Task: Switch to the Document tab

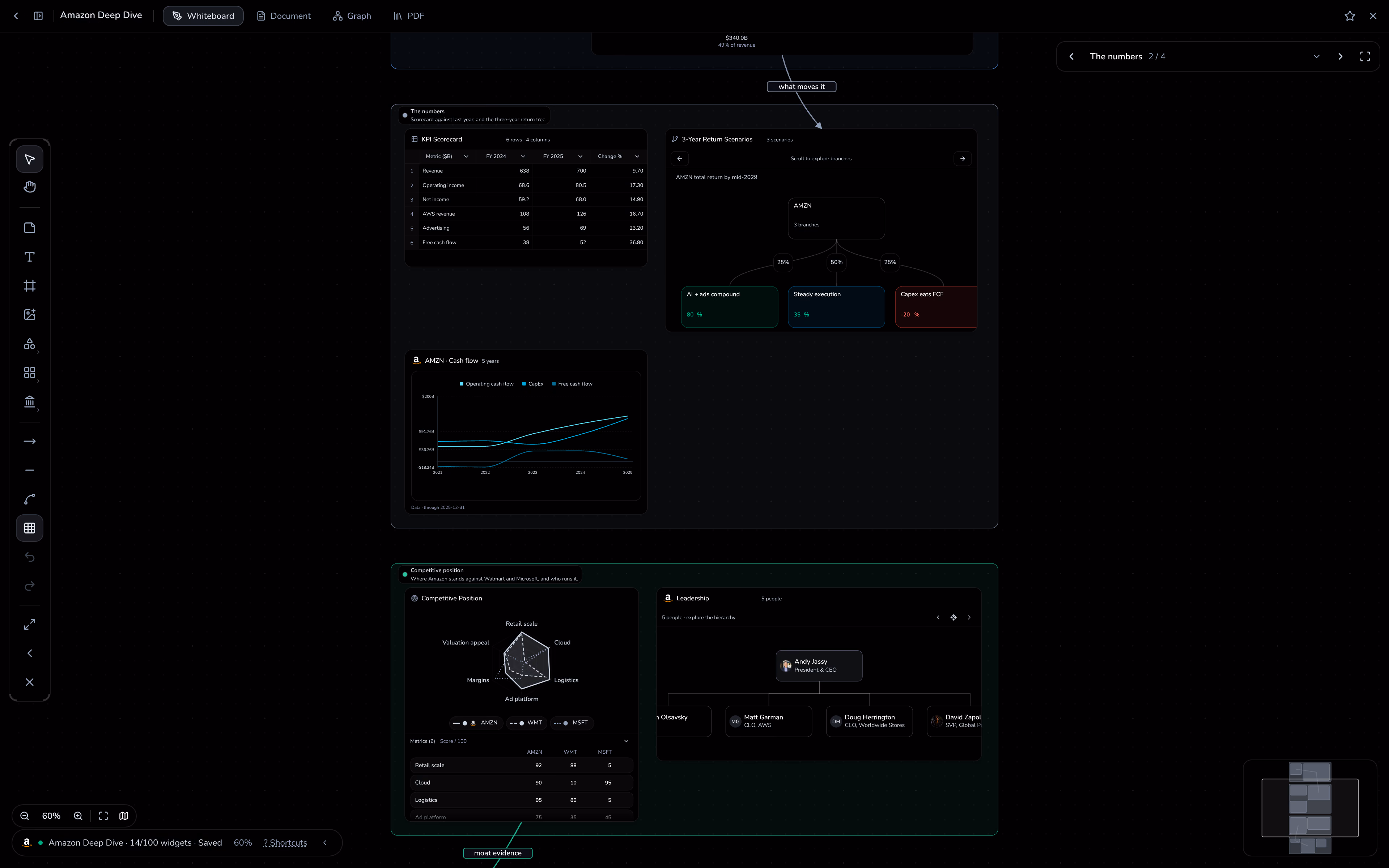Action: click(x=284, y=16)
